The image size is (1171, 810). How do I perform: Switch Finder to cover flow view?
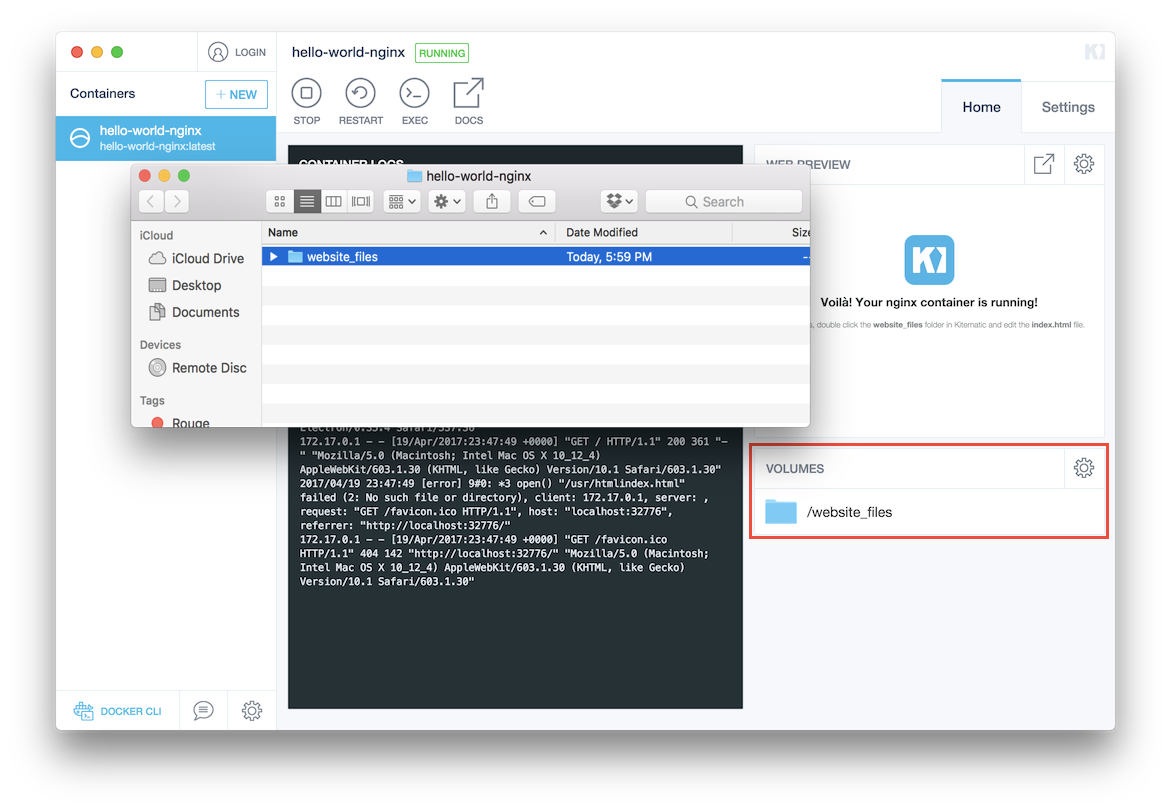(359, 201)
